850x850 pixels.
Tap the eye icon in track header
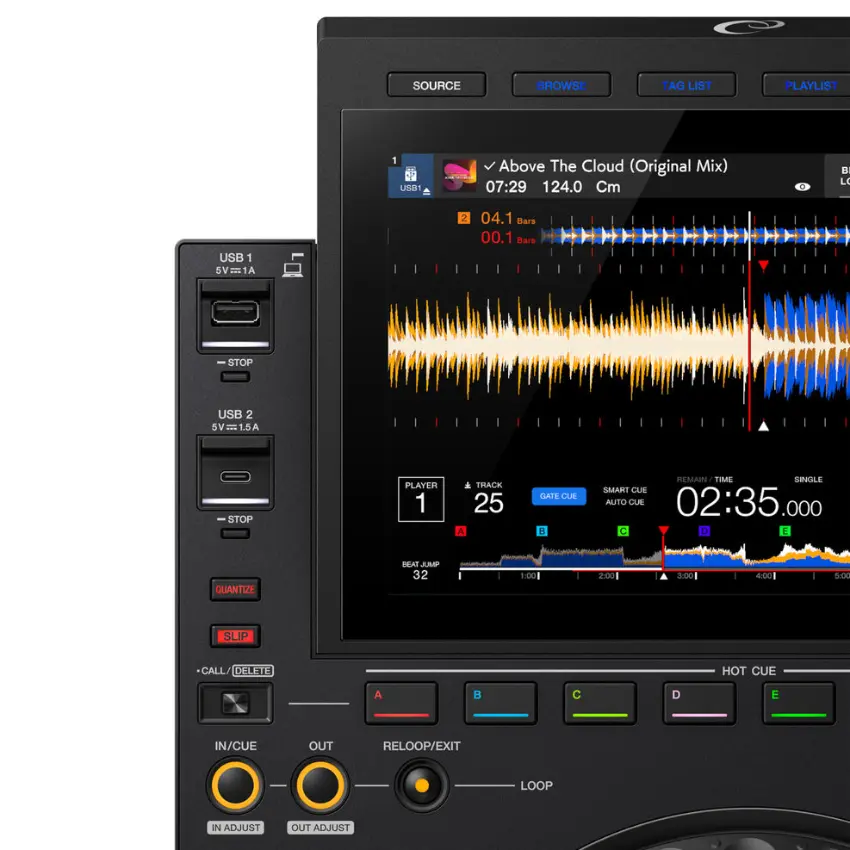[802, 186]
